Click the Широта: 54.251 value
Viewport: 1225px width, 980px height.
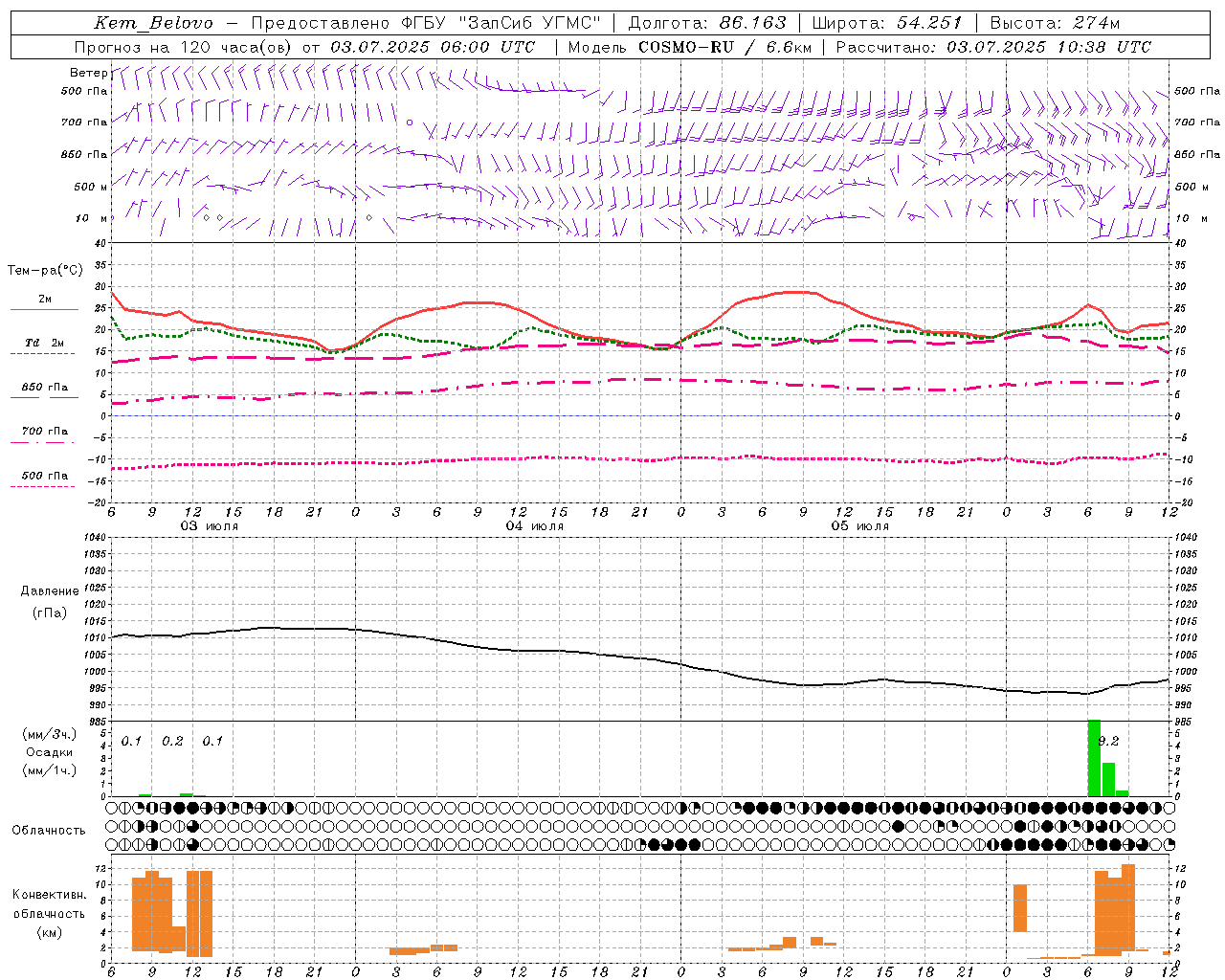click(x=886, y=23)
